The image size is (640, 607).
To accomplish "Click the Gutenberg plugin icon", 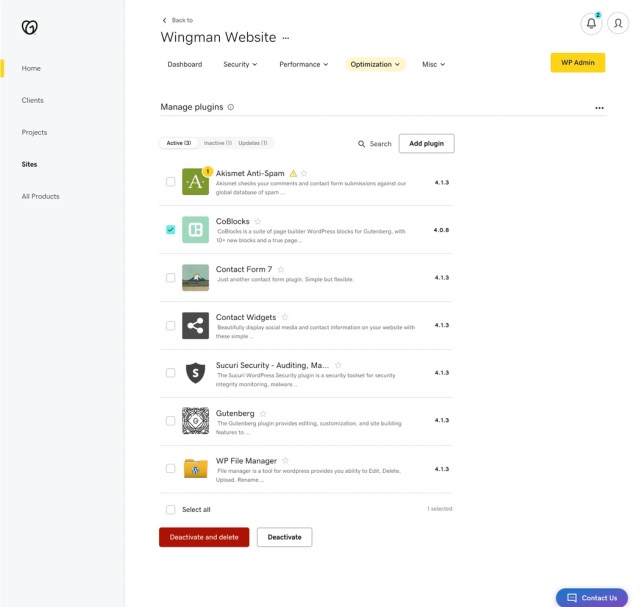I will click(x=195, y=420).
